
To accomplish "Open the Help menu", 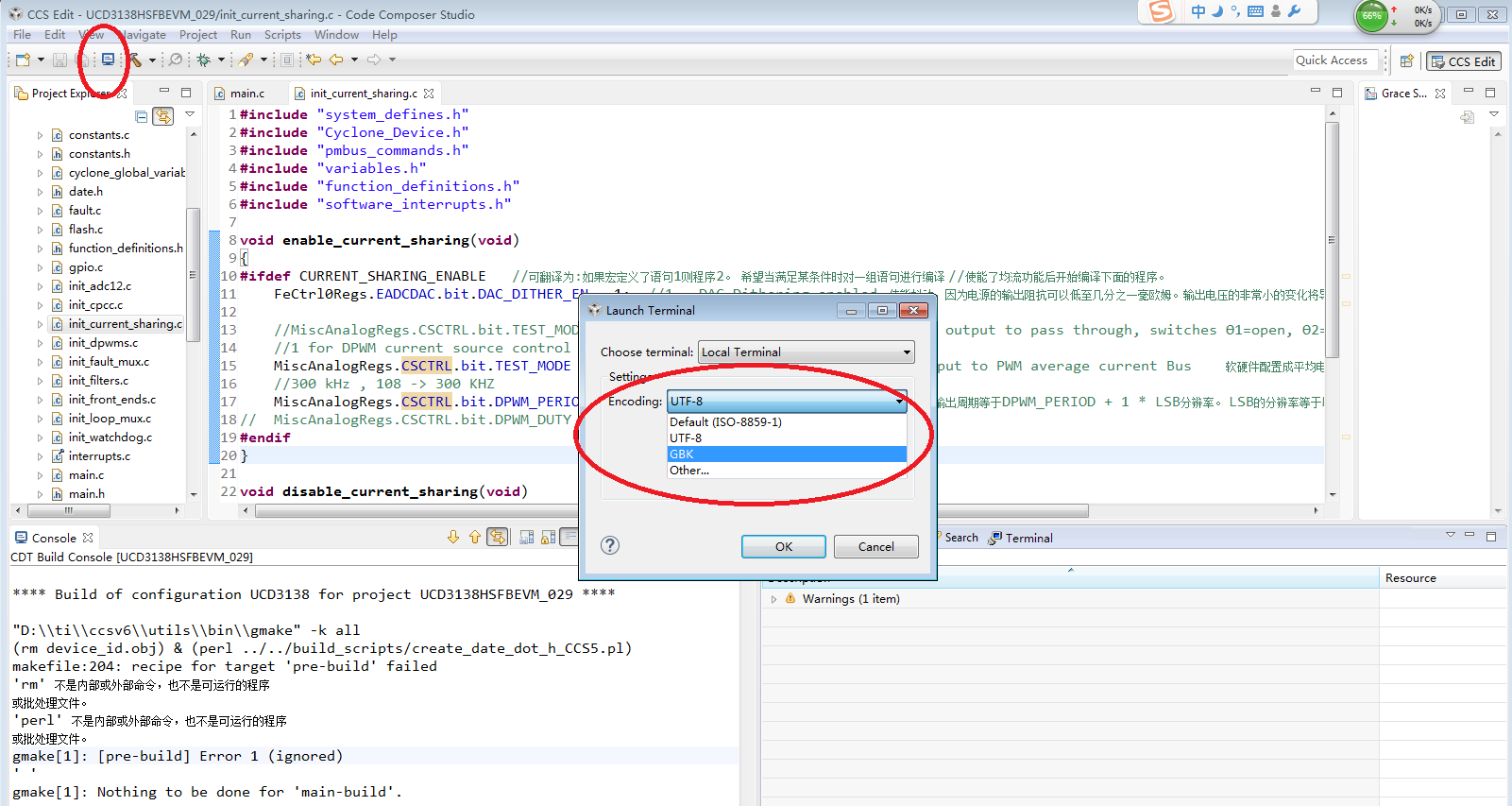I will (384, 35).
